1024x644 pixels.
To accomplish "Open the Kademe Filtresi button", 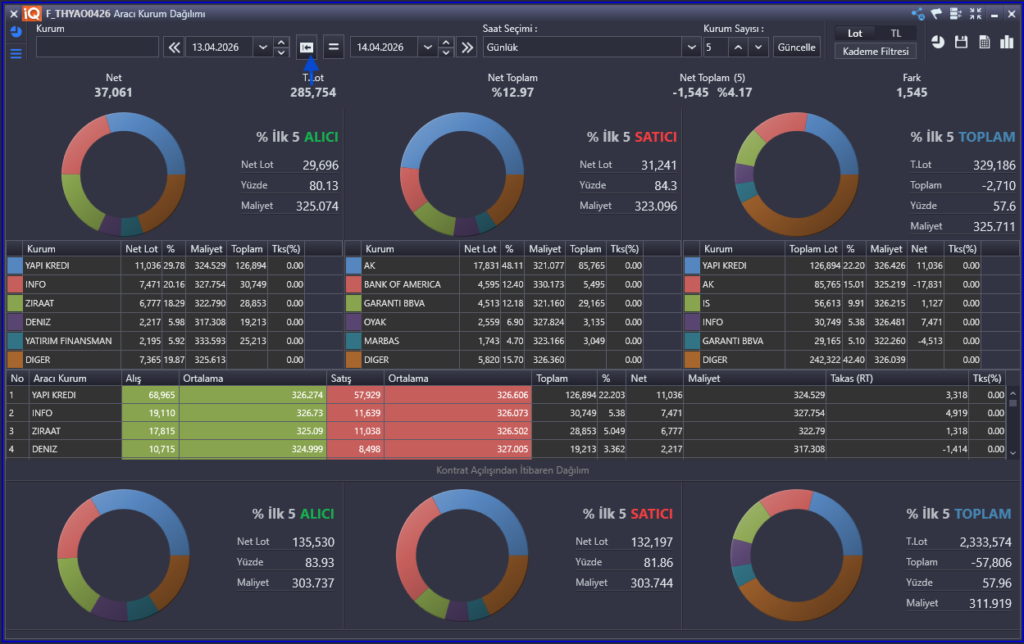I will [875, 51].
